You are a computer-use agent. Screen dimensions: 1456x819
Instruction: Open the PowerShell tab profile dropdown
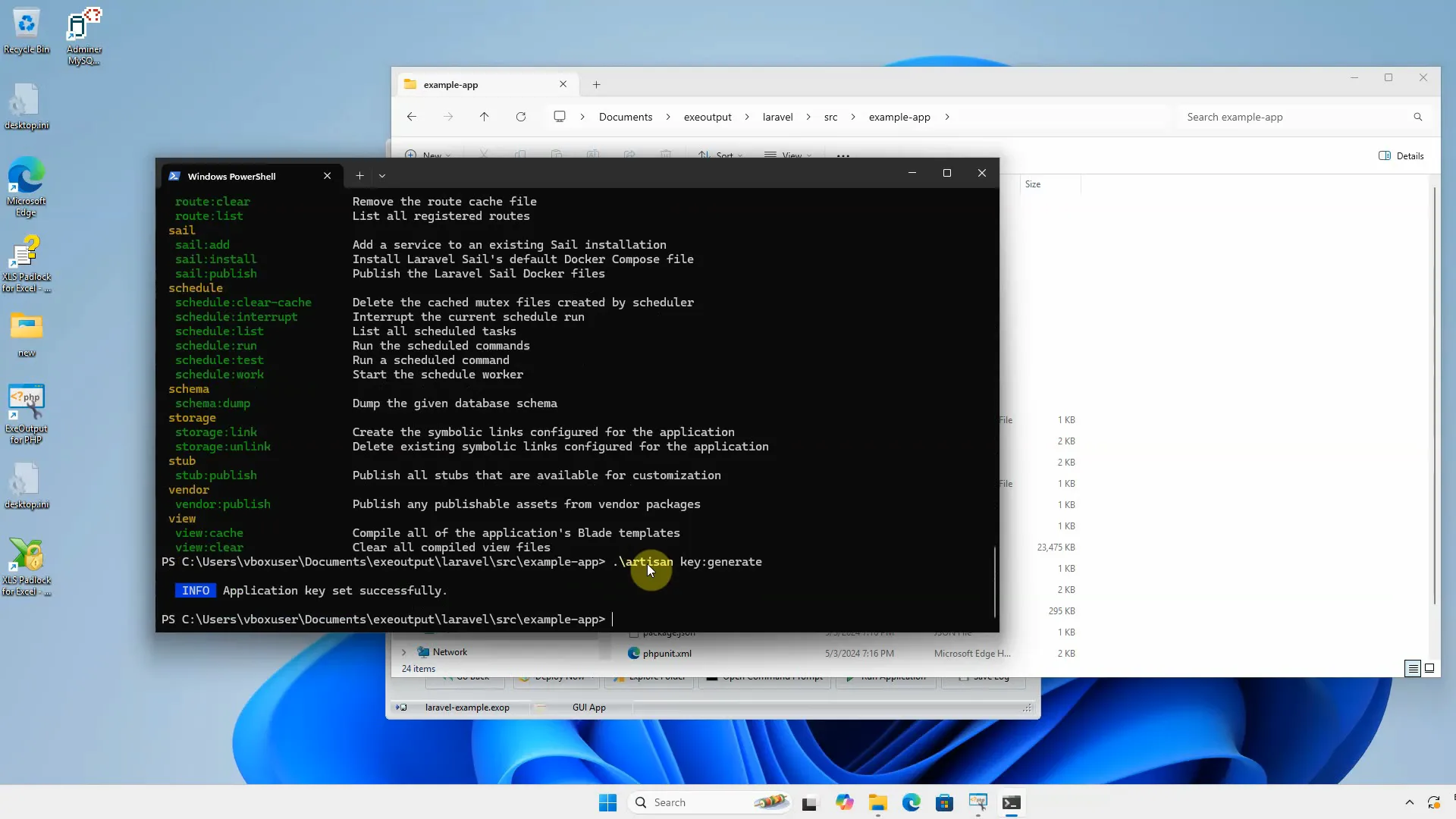[x=382, y=176]
